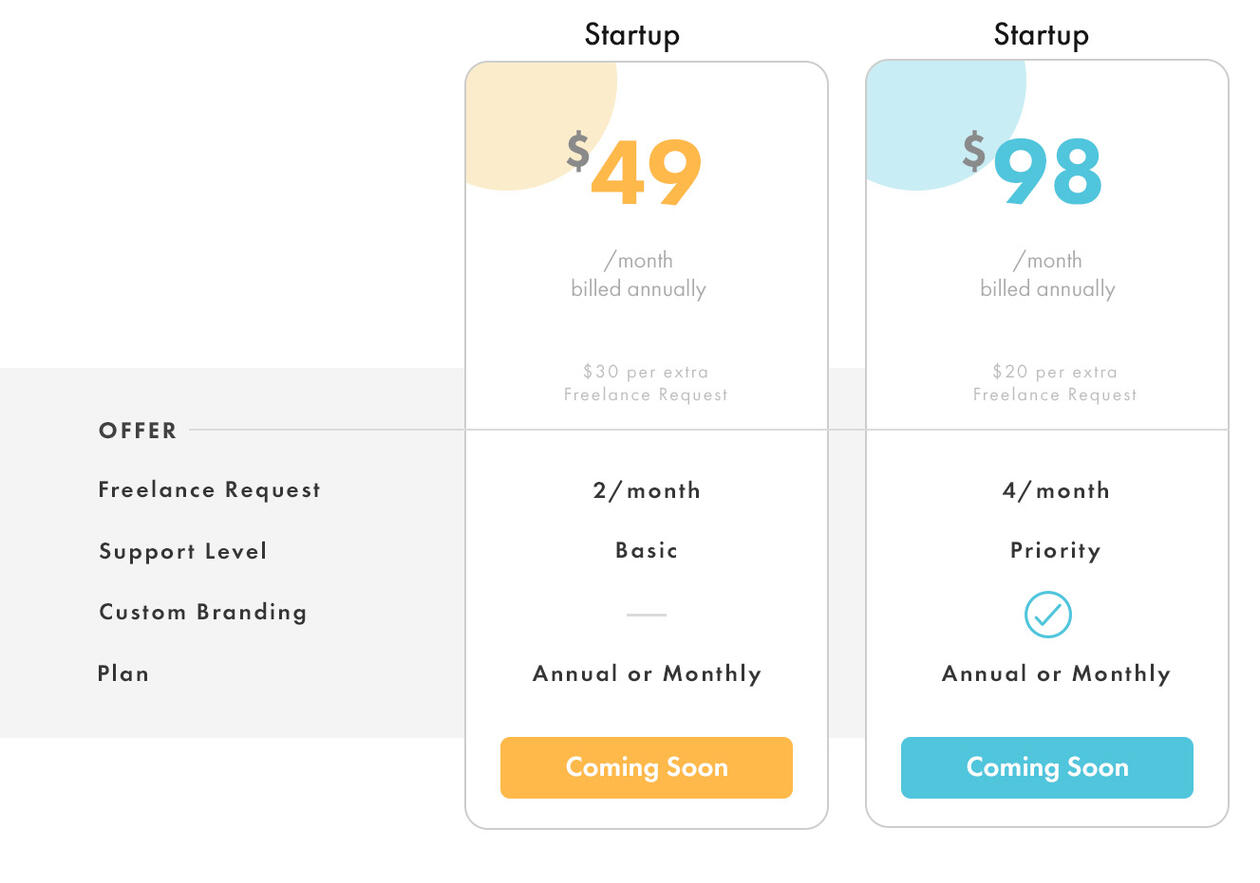Click the $30 per extra Freelance Request note

click(646, 383)
